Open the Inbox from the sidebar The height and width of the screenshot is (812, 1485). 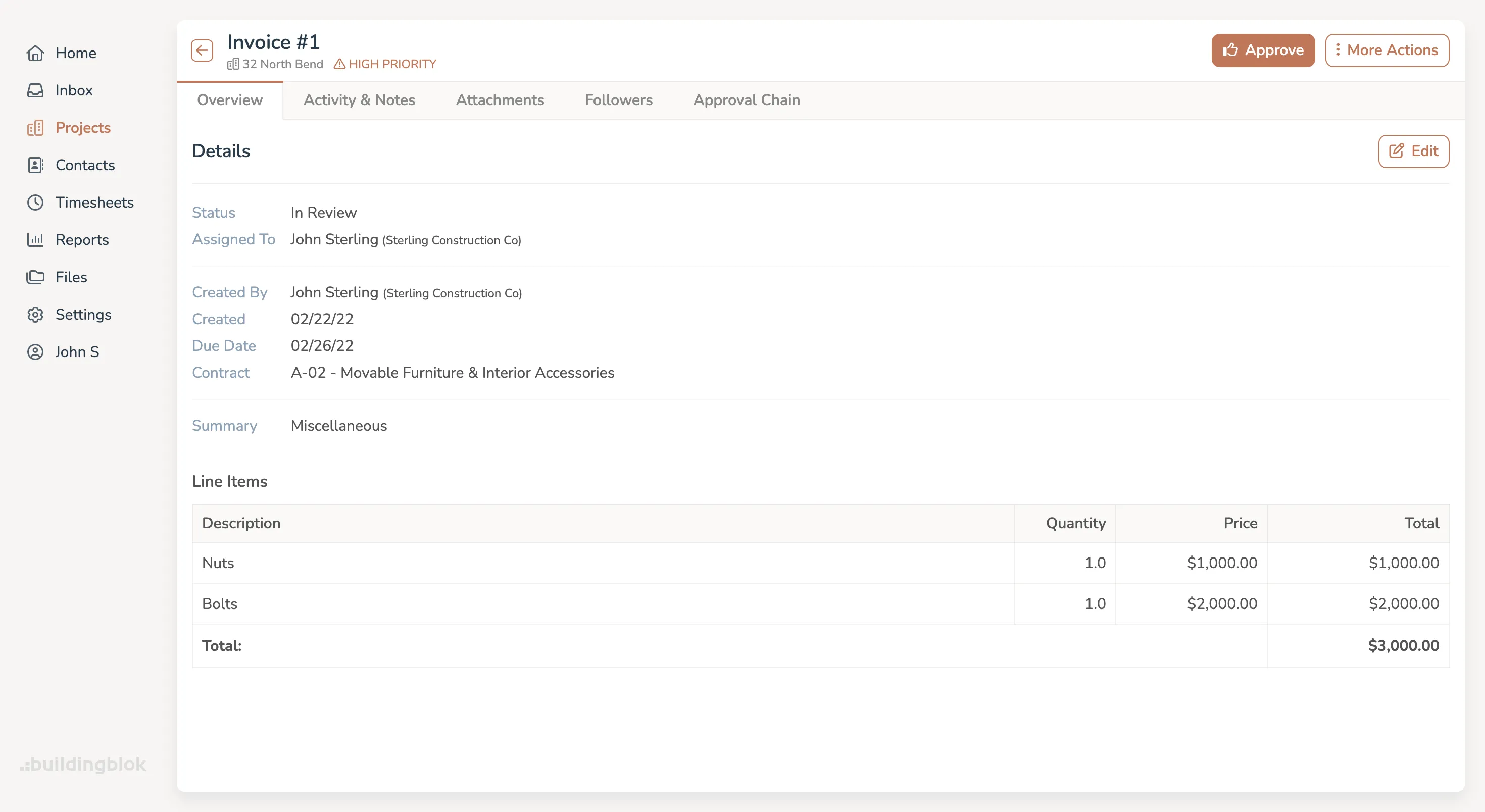tap(36, 90)
